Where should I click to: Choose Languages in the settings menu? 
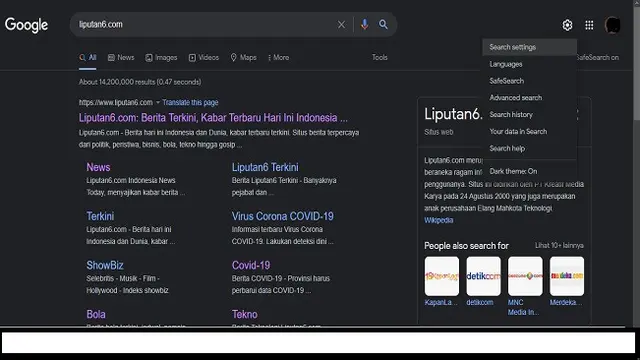tap(529, 64)
